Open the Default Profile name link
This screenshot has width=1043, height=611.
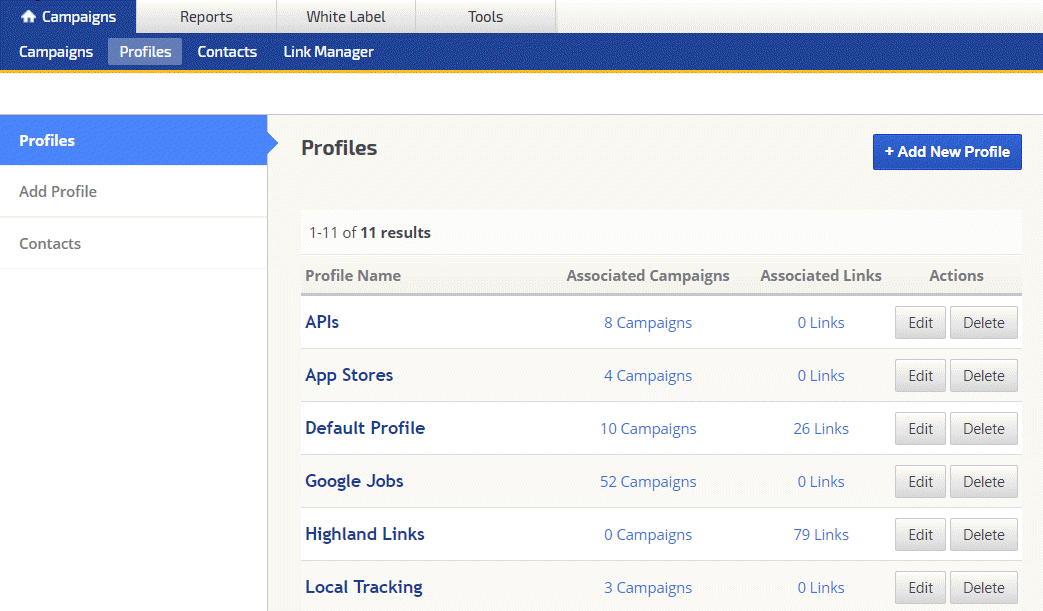pos(365,428)
